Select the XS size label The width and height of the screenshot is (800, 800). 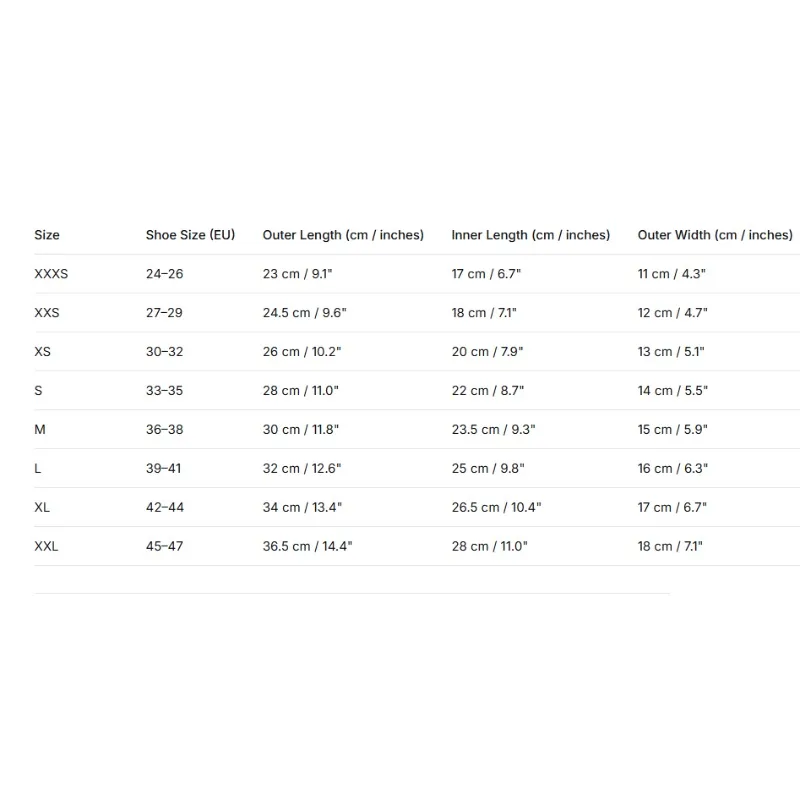(x=42, y=352)
